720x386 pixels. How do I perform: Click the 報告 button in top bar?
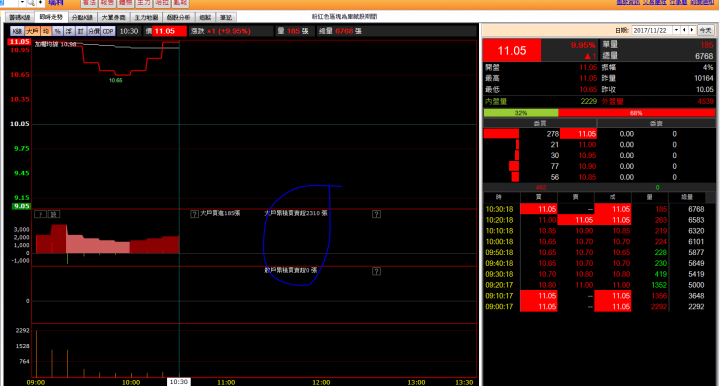pyautogui.click(x=107, y=3)
